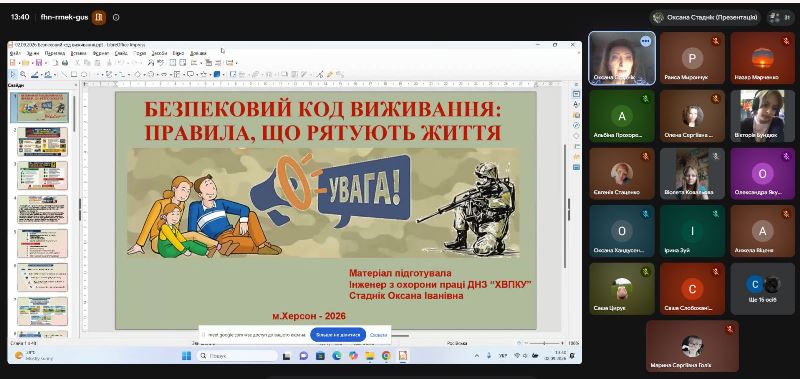Open the Файл menu in Impress
The width and height of the screenshot is (800, 379).
(x=15, y=53)
